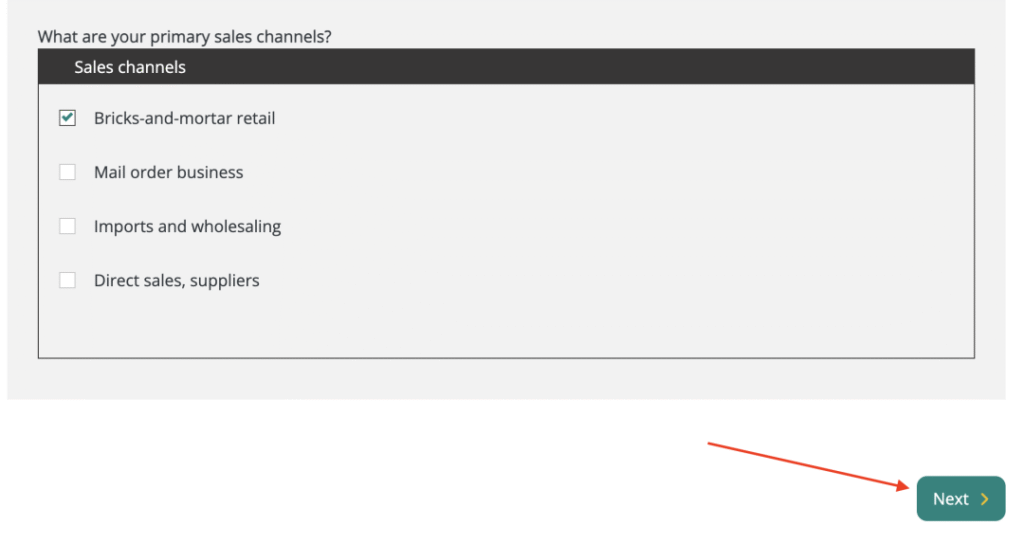Click the primary sales channels question text
The width and height of the screenshot is (1024, 544).
(x=185, y=37)
